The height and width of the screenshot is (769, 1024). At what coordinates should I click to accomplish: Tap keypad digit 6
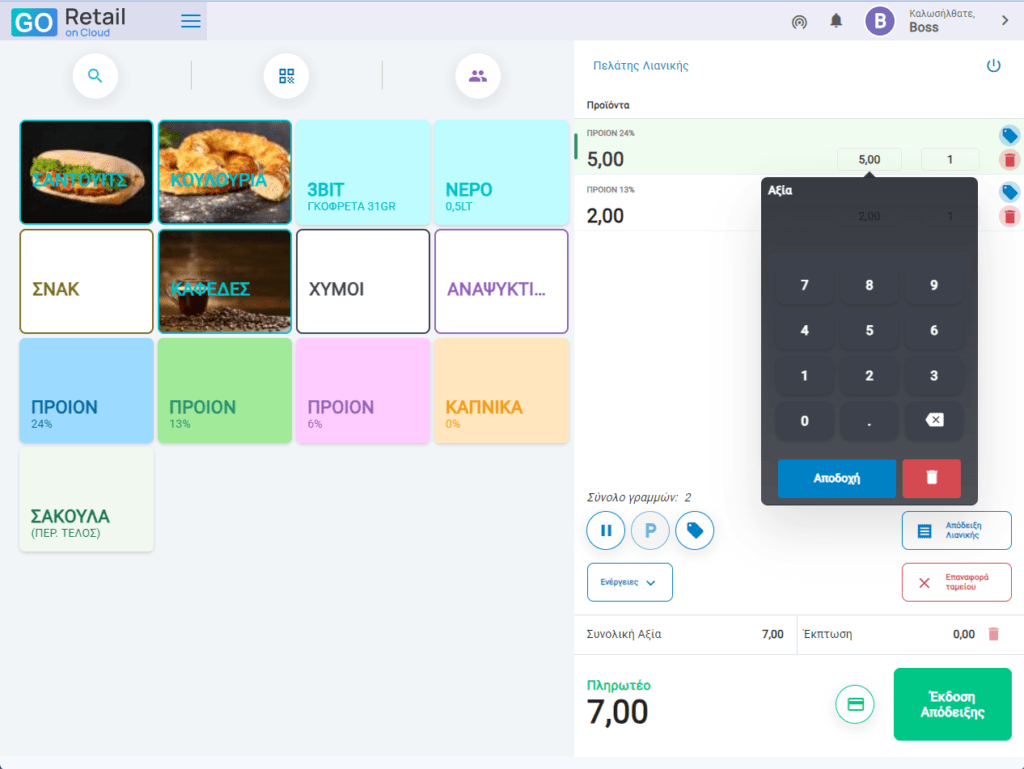coord(934,330)
